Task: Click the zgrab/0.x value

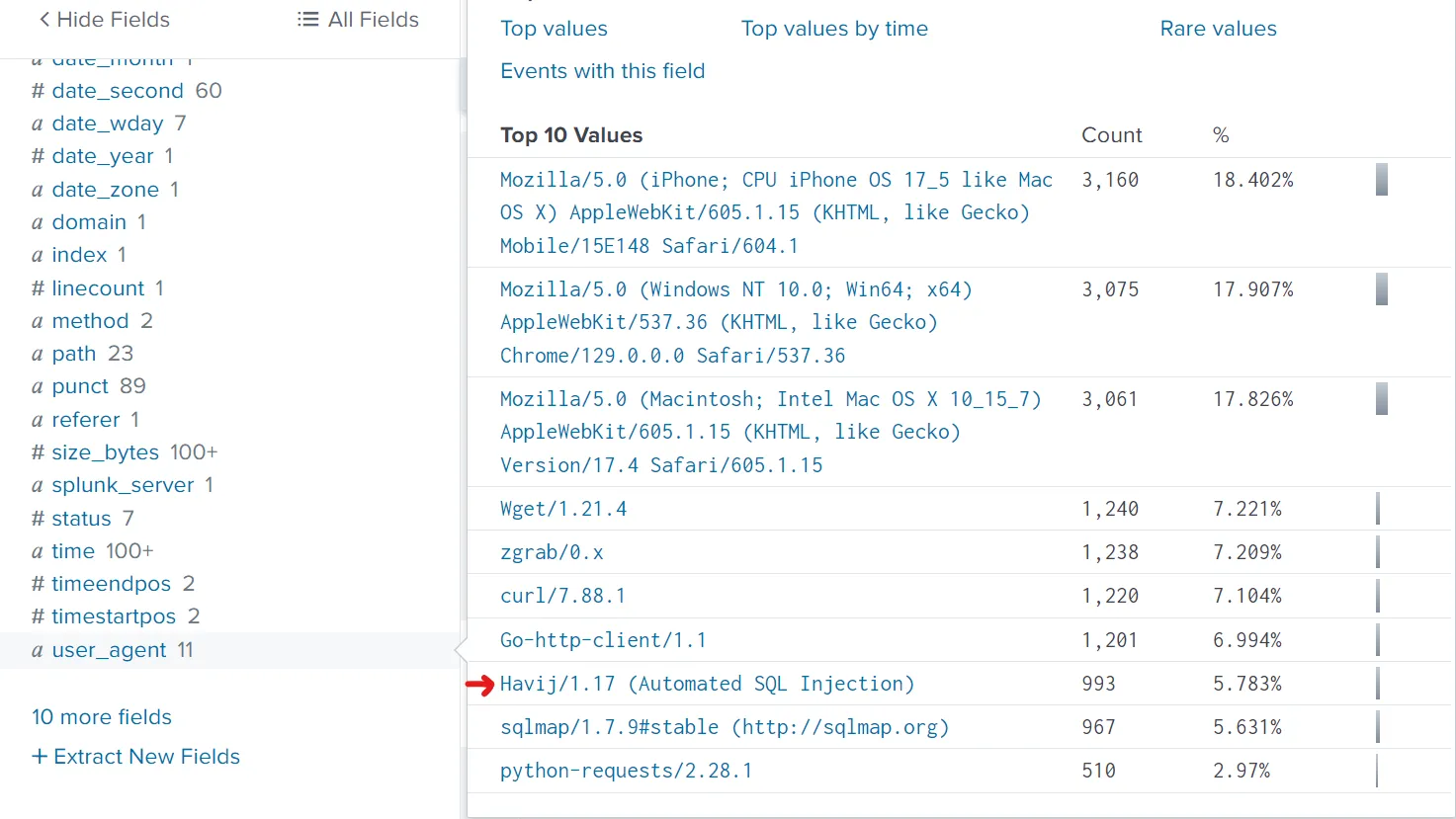Action: tap(552, 552)
